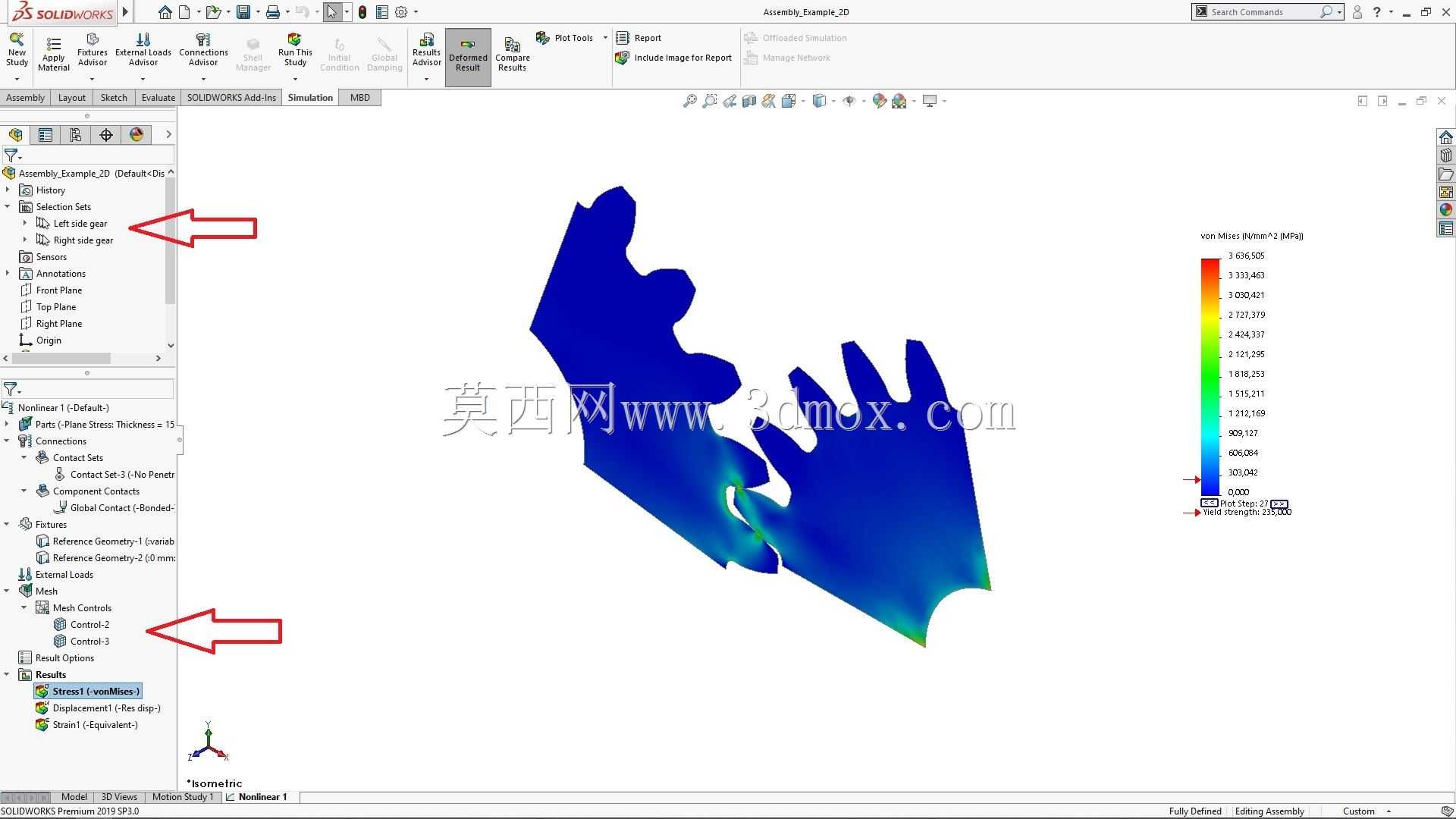1456x819 pixels.
Task: Click the Report button
Action: [x=639, y=38]
